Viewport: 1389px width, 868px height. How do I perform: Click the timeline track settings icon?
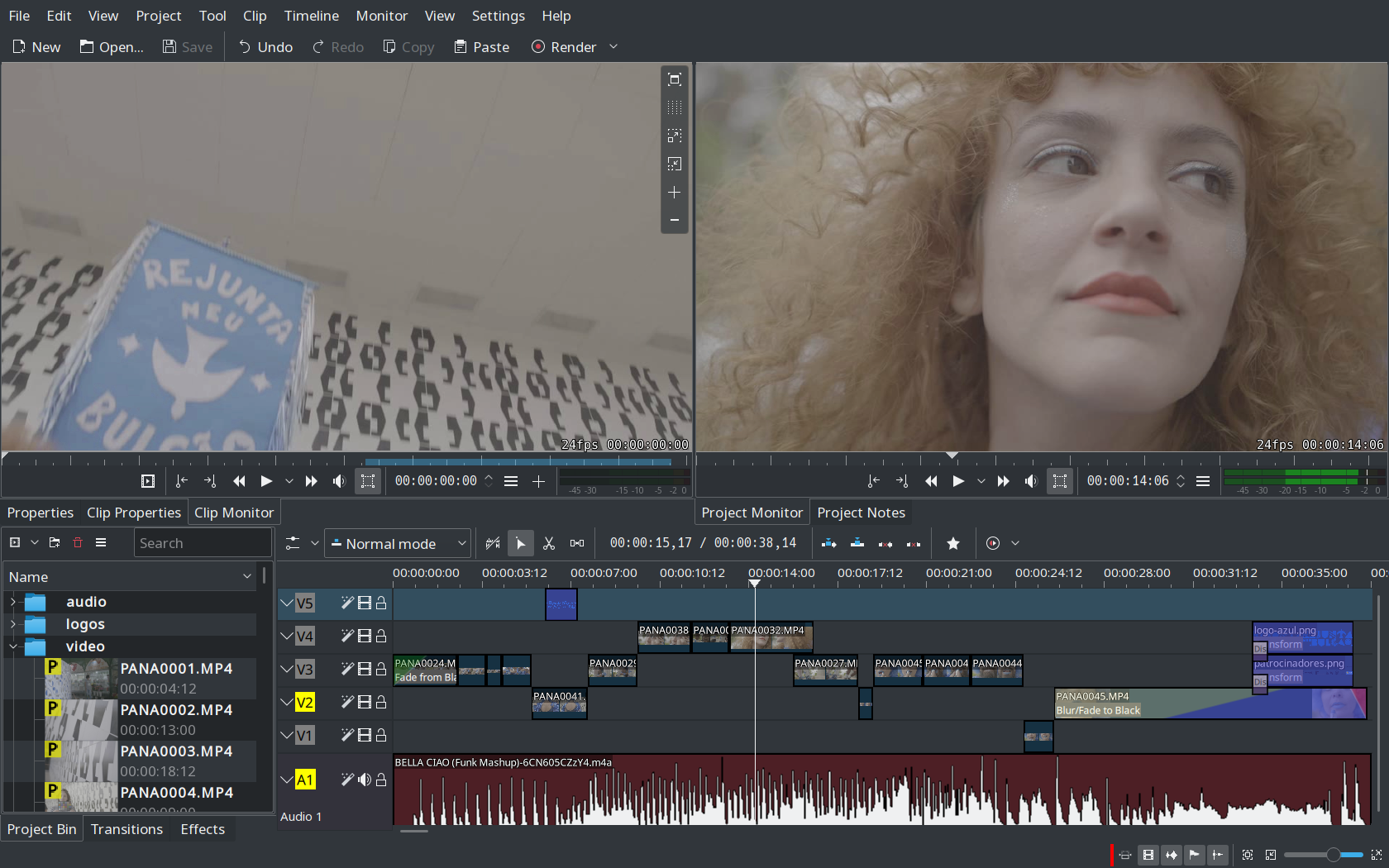point(293,543)
